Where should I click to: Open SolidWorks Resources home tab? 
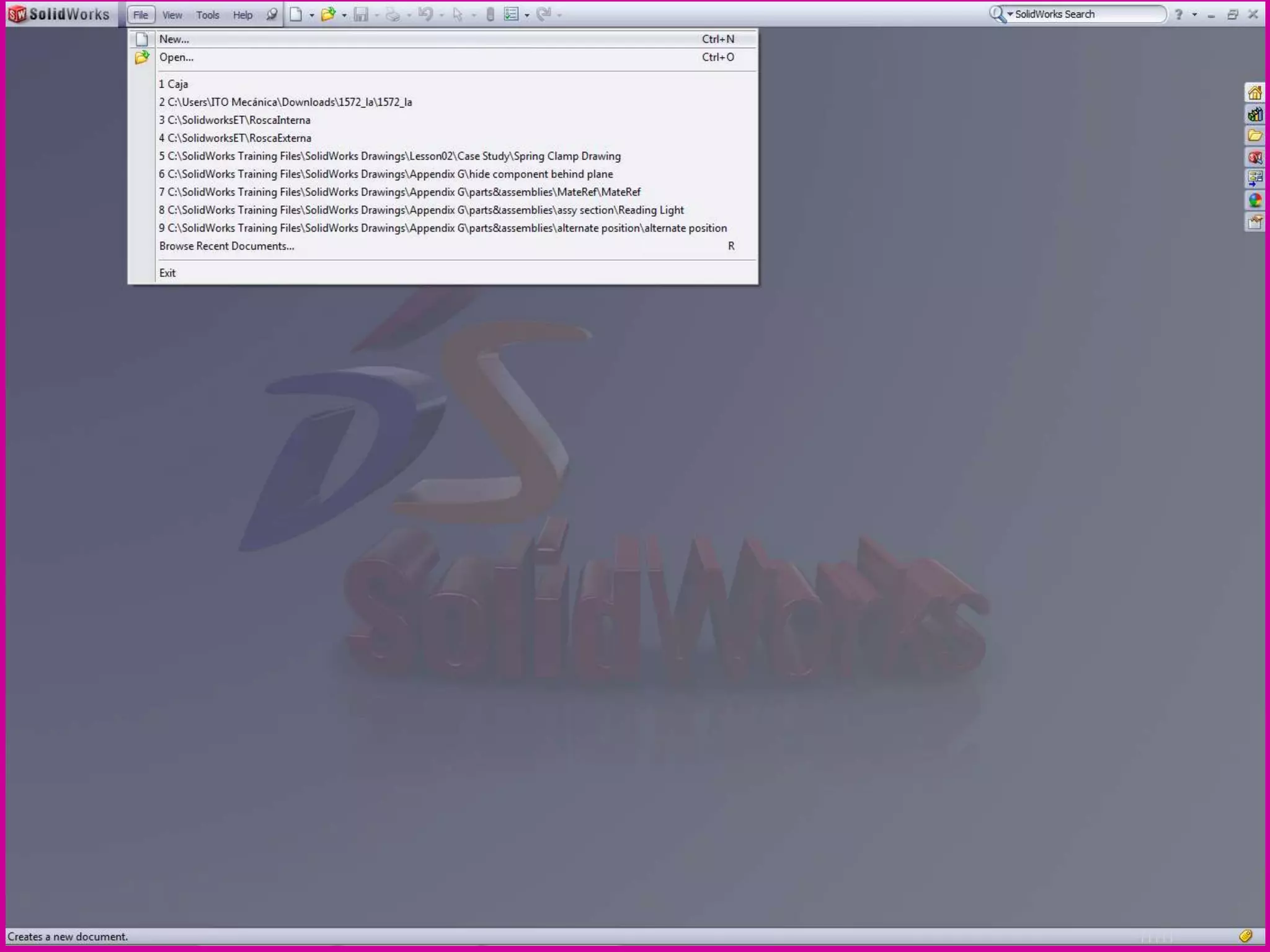1254,93
